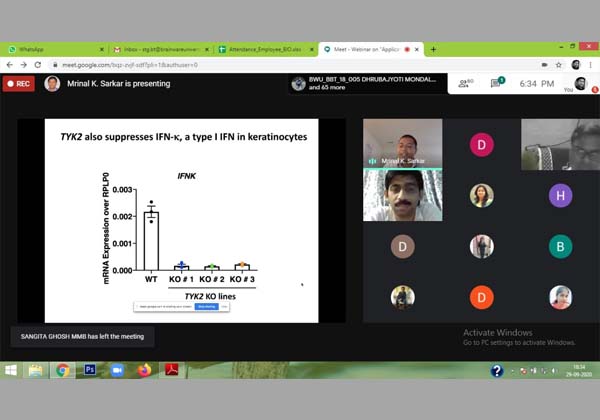Open Google Chrome from the taskbar
The width and height of the screenshot is (600, 420).
(62, 370)
